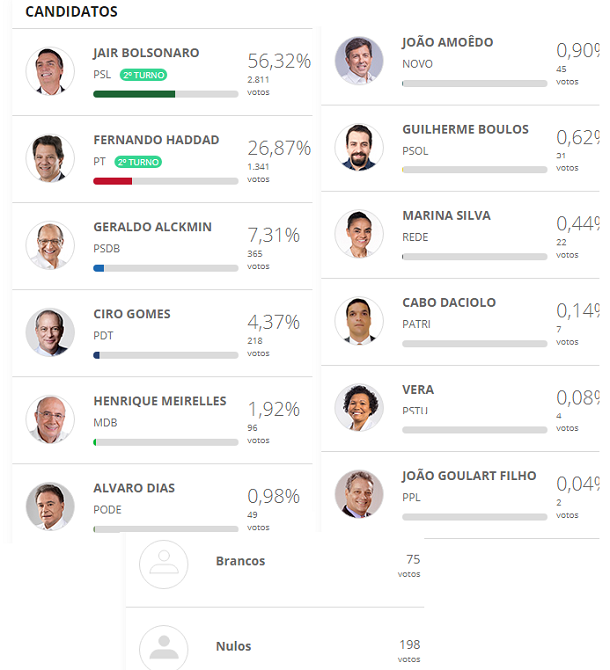
Task: Click the 2º TURNO badge next to PSL
Action: pyautogui.click(x=143, y=75)
